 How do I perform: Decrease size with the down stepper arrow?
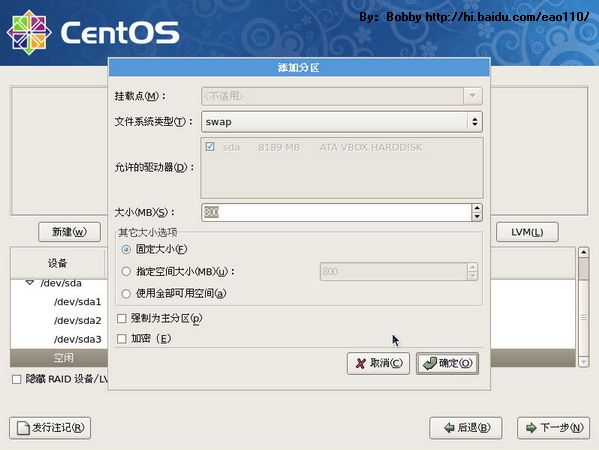coord(477,217)
